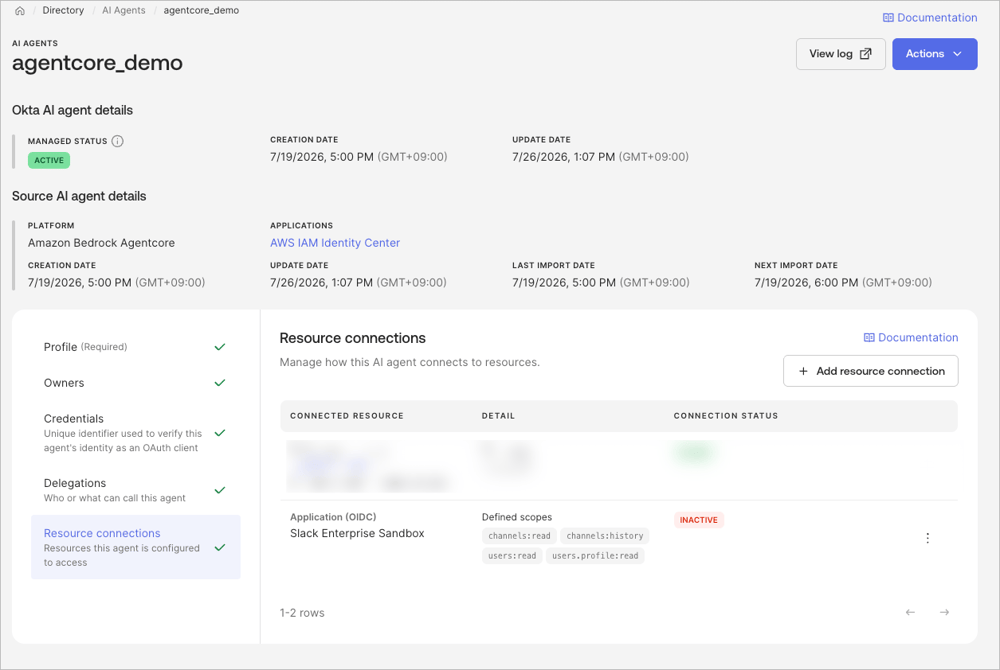
Task: Expand the Actions dropdown
Action: [x=934, y=54]
